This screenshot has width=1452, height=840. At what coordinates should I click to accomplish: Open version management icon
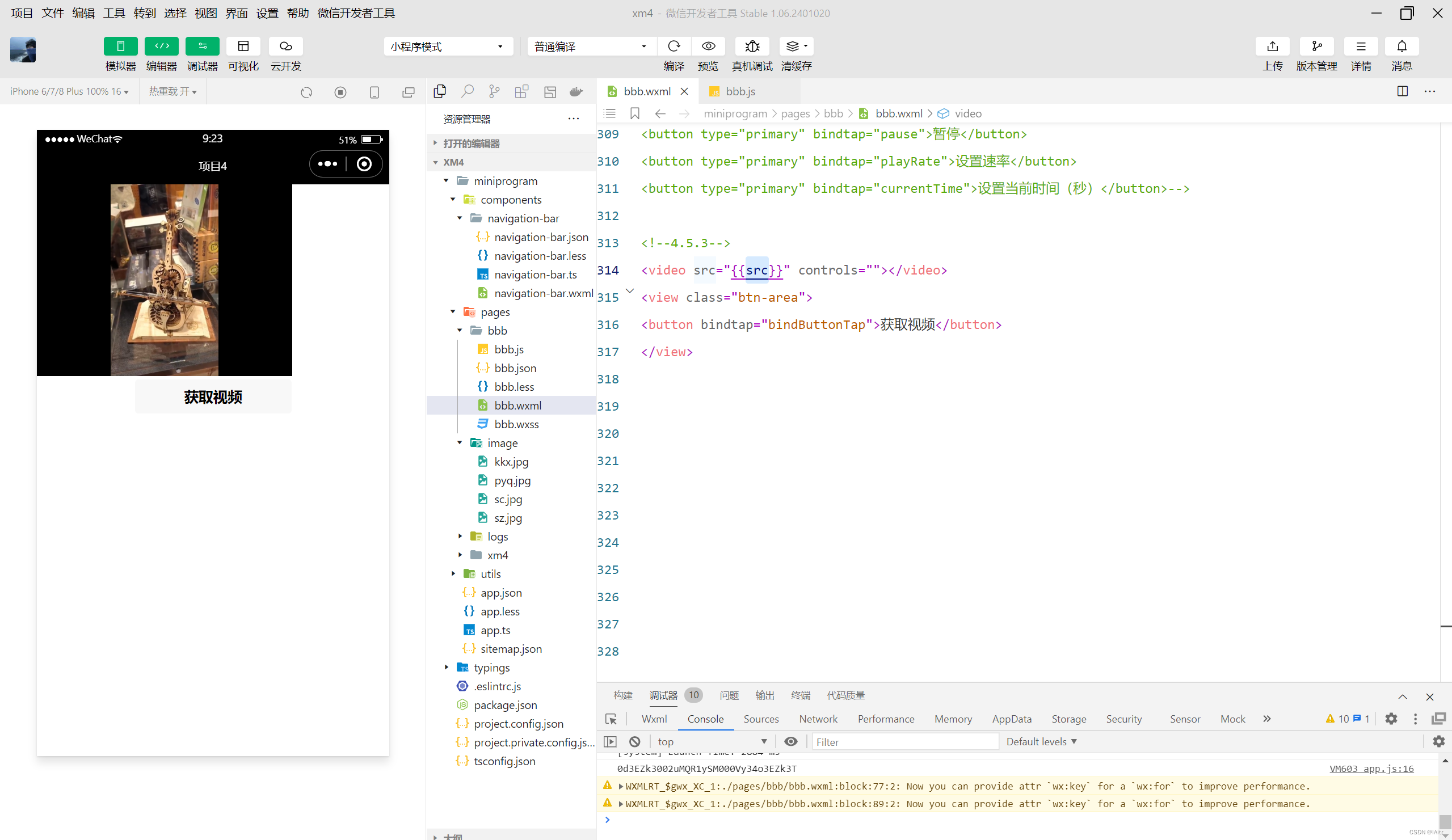coord(1316,46)
